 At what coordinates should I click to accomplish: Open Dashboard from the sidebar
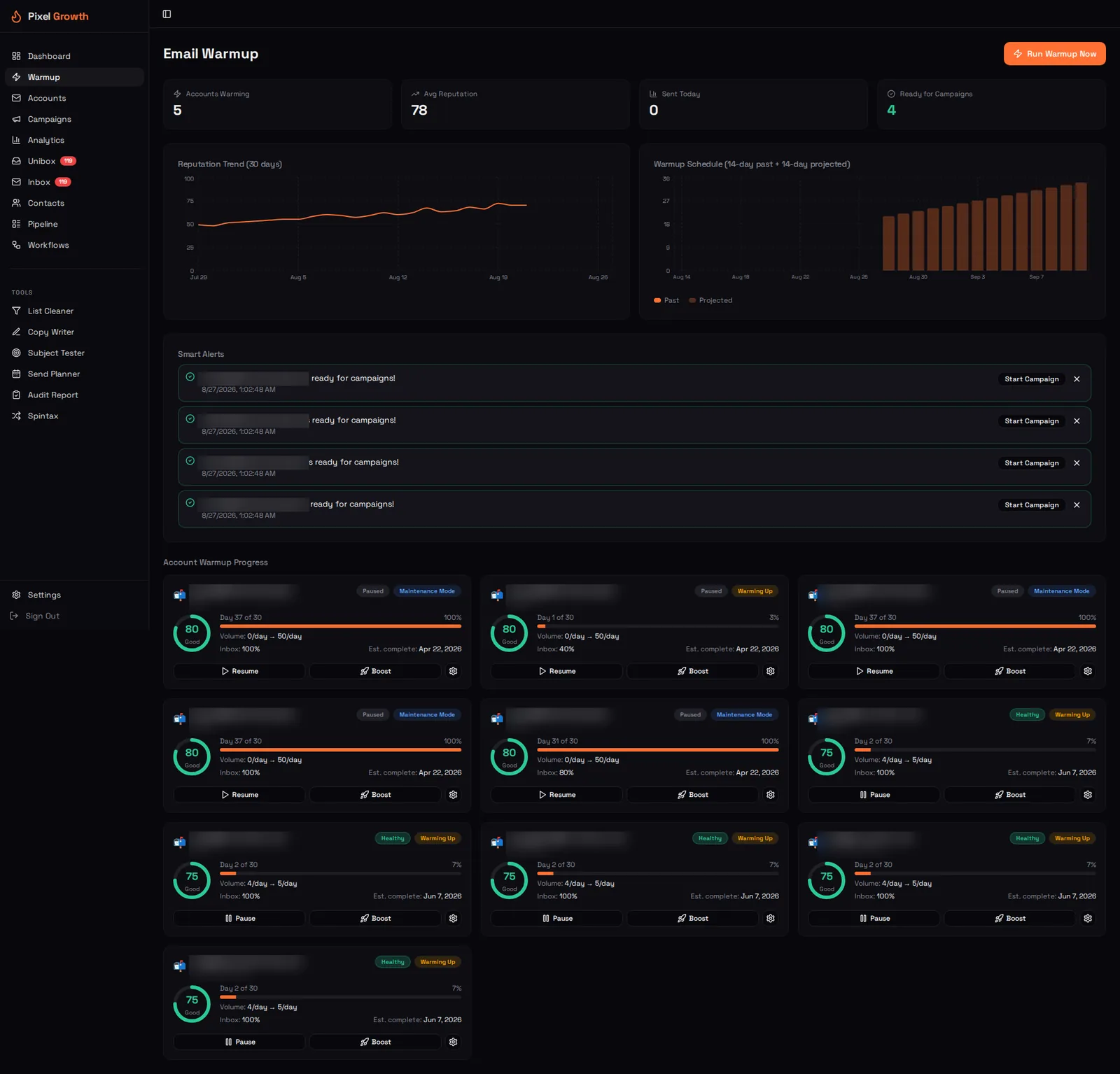pyautogui.click(x=74, y=56)
